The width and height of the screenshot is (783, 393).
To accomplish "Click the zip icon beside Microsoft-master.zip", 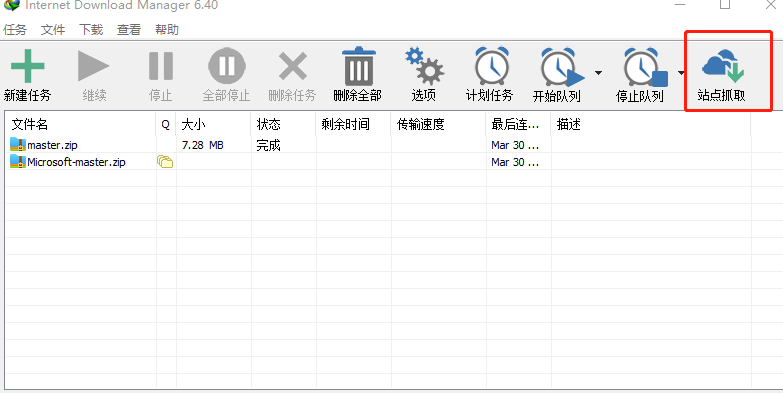I will pyautogui.click(x=18, y=162).
